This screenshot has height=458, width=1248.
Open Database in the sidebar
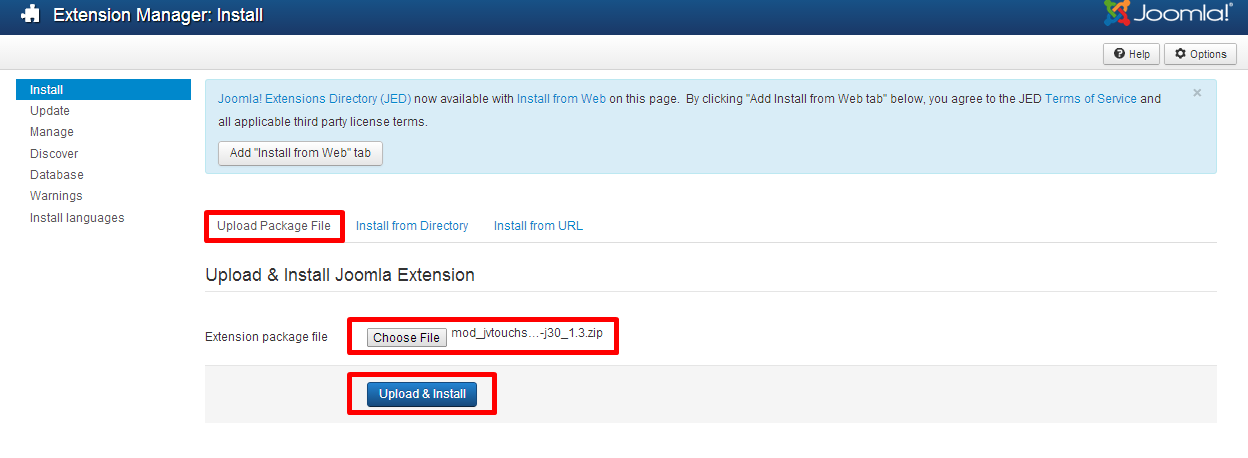tap(57, 175)
